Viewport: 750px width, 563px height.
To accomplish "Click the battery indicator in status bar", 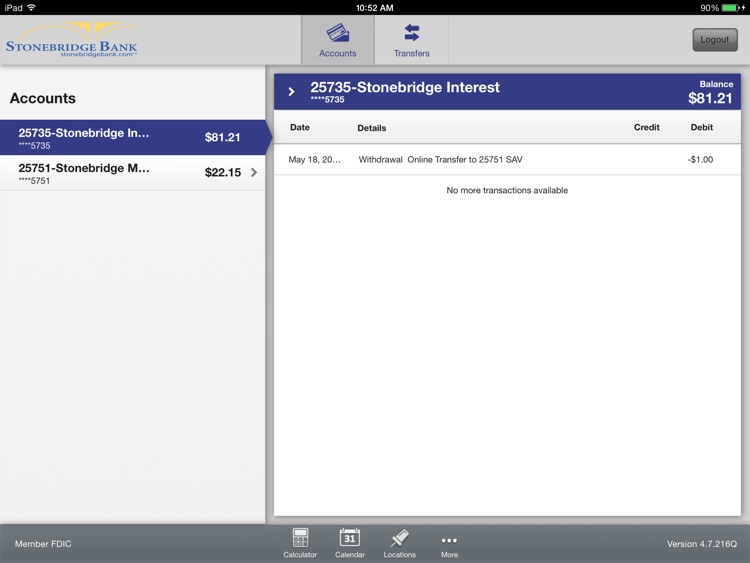I will pos(730,8).
